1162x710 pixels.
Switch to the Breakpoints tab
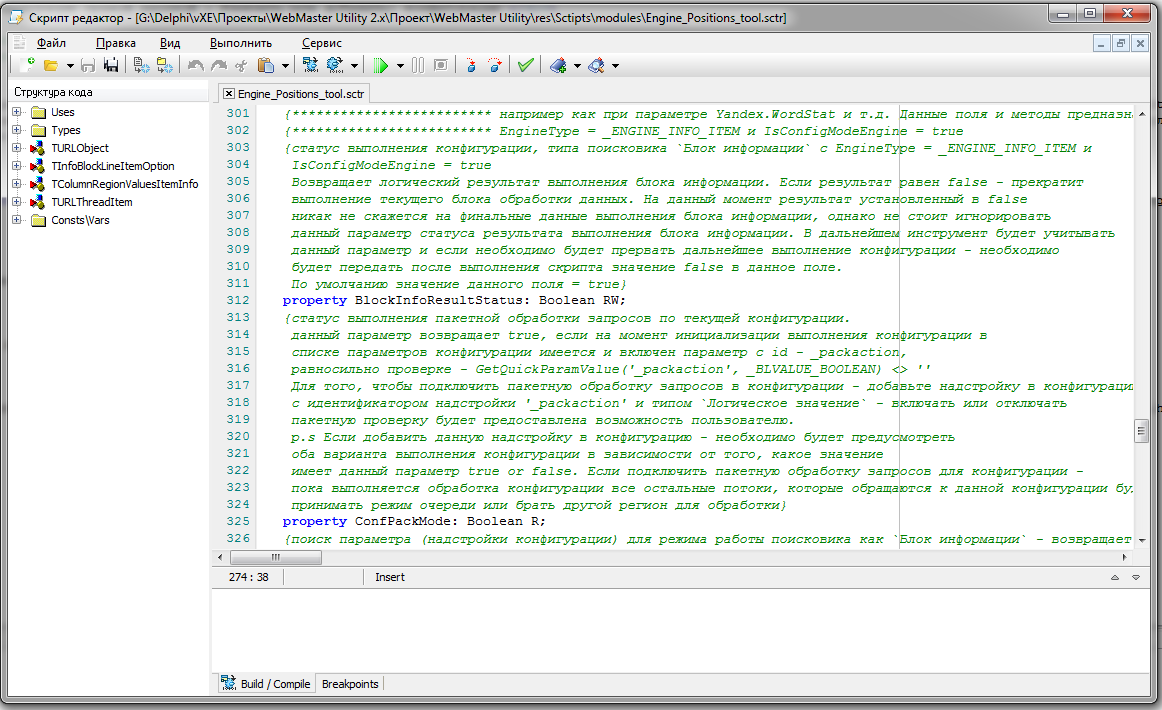[350, 684]
